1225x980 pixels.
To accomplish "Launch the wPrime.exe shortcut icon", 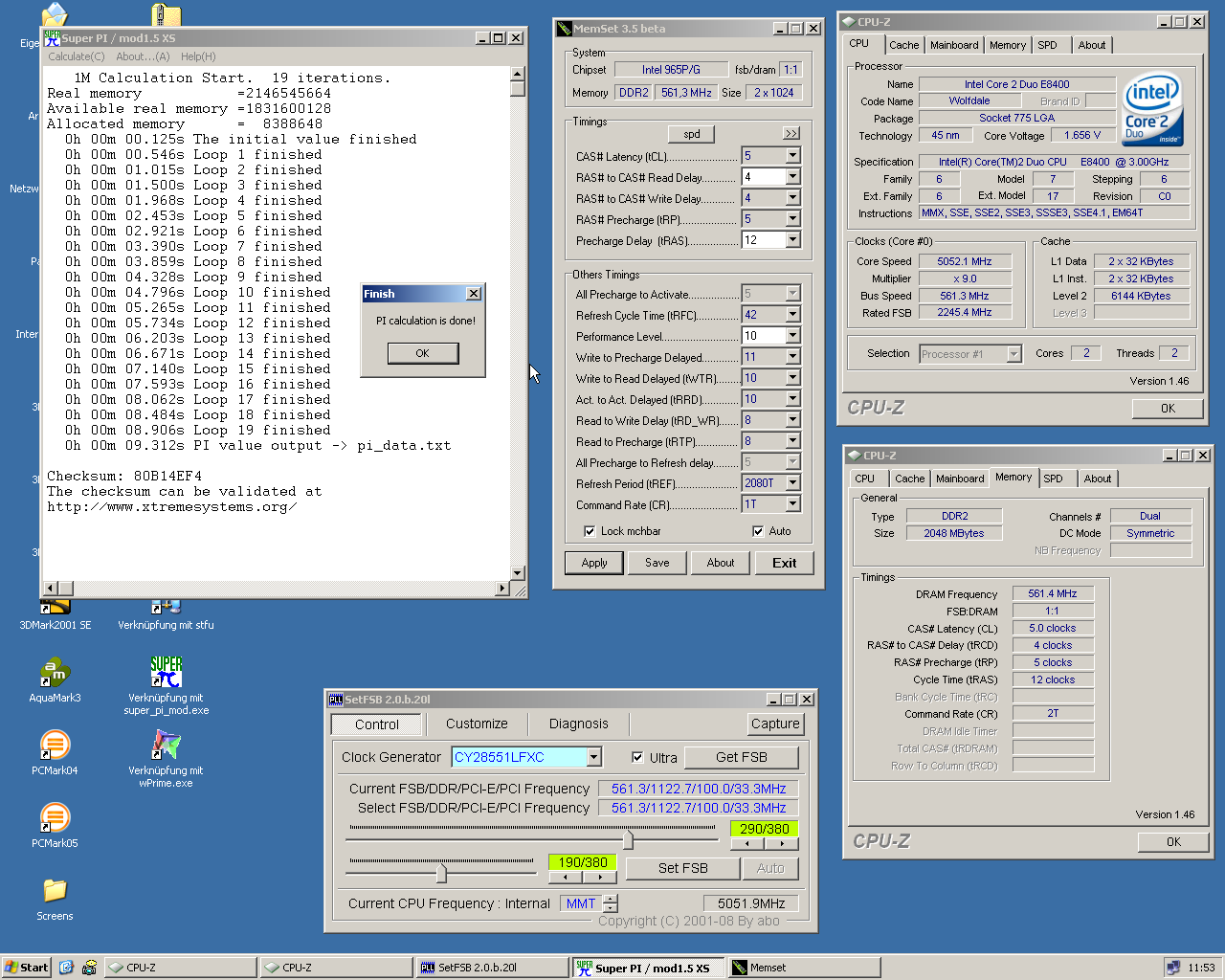I will [166, 746].
